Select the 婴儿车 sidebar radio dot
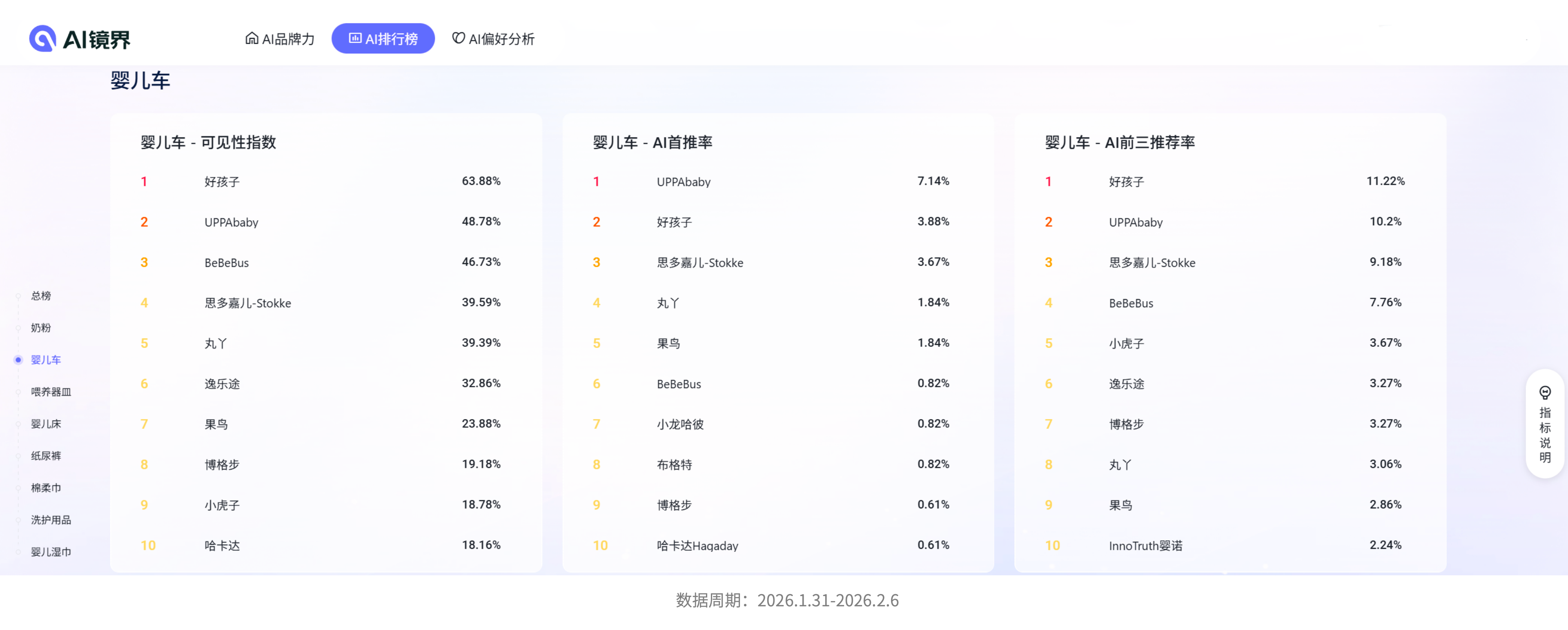Image resolution: width=1568 pixels, height=630 pixels. (x=18, y=360)
